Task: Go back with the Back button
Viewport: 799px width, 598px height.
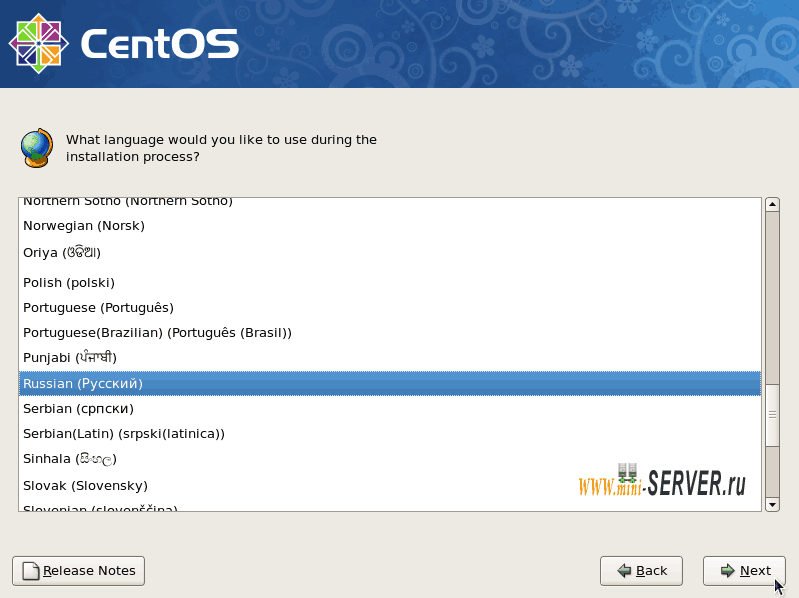Action: pos(641,570)
